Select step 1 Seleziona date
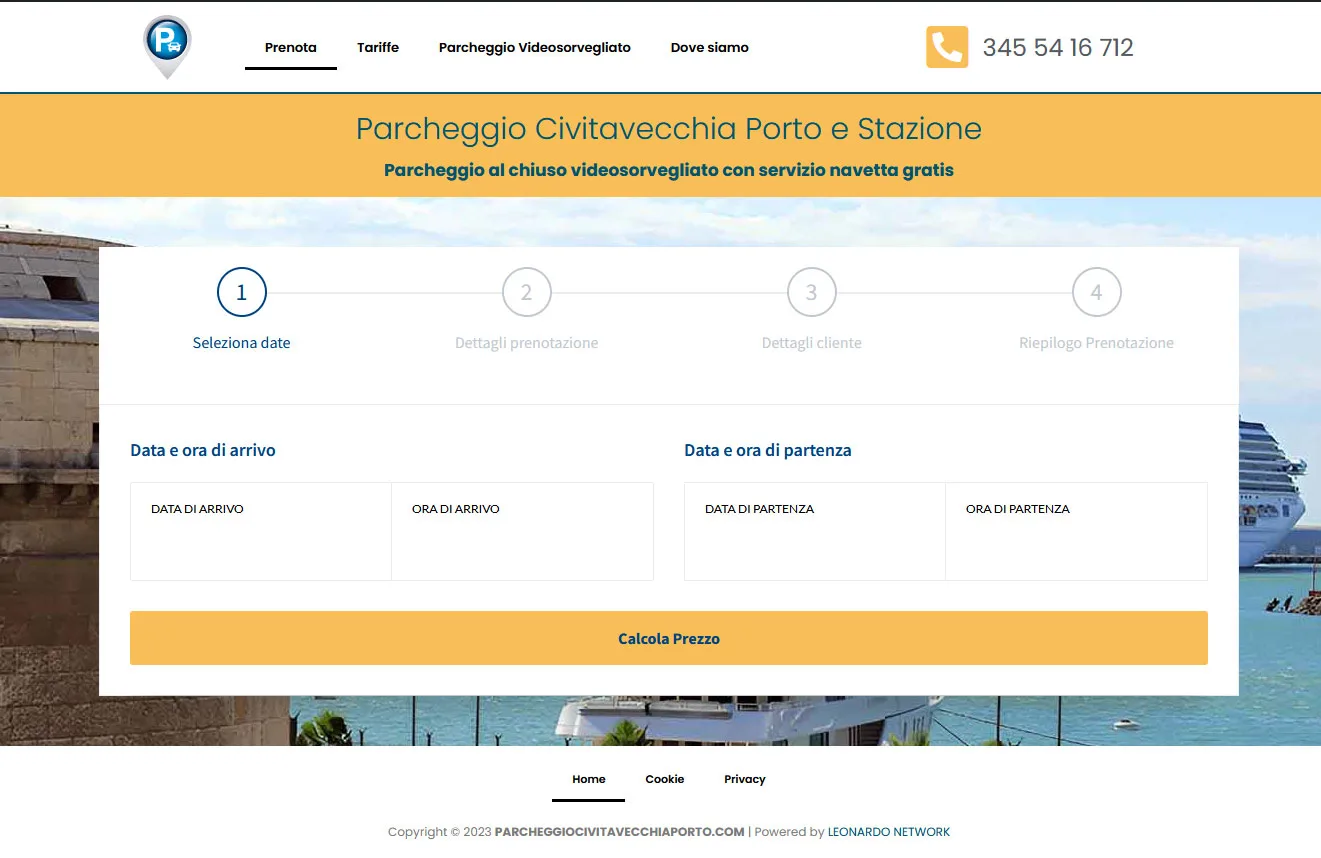 [242, 311]
